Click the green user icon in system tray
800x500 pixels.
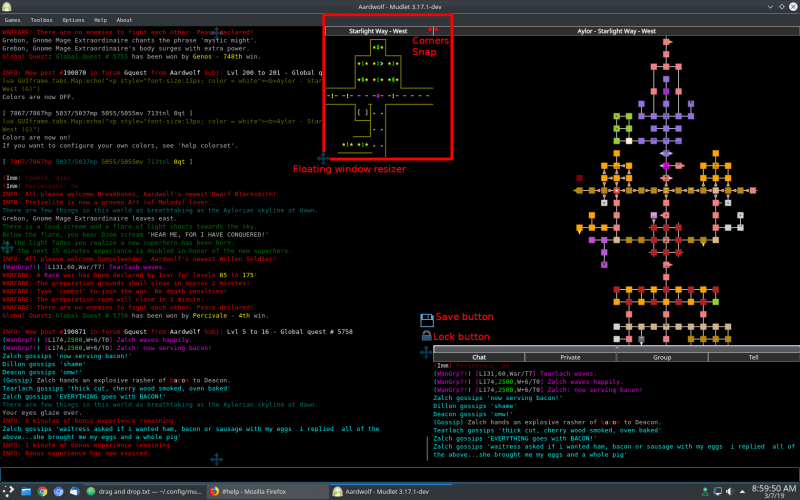[705, 491]
